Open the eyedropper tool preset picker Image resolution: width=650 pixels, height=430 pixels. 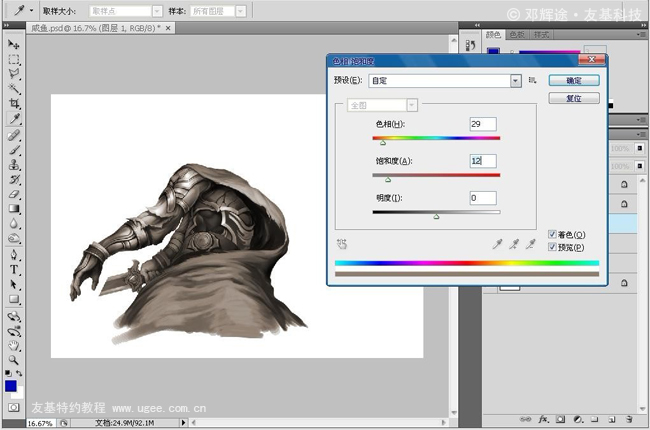(x=32, y=10)
